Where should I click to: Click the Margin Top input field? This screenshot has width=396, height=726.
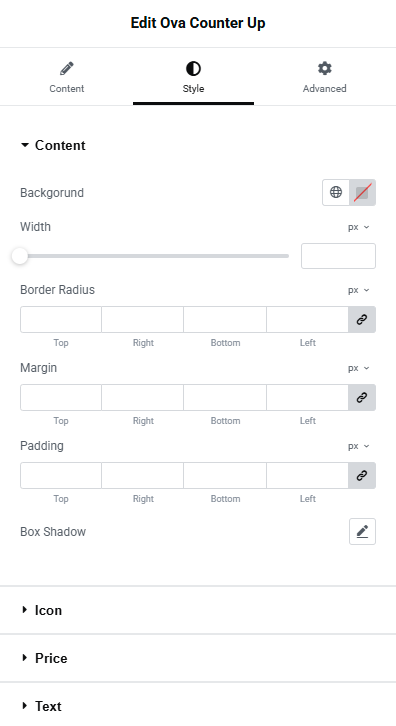(x=61, y=397)
